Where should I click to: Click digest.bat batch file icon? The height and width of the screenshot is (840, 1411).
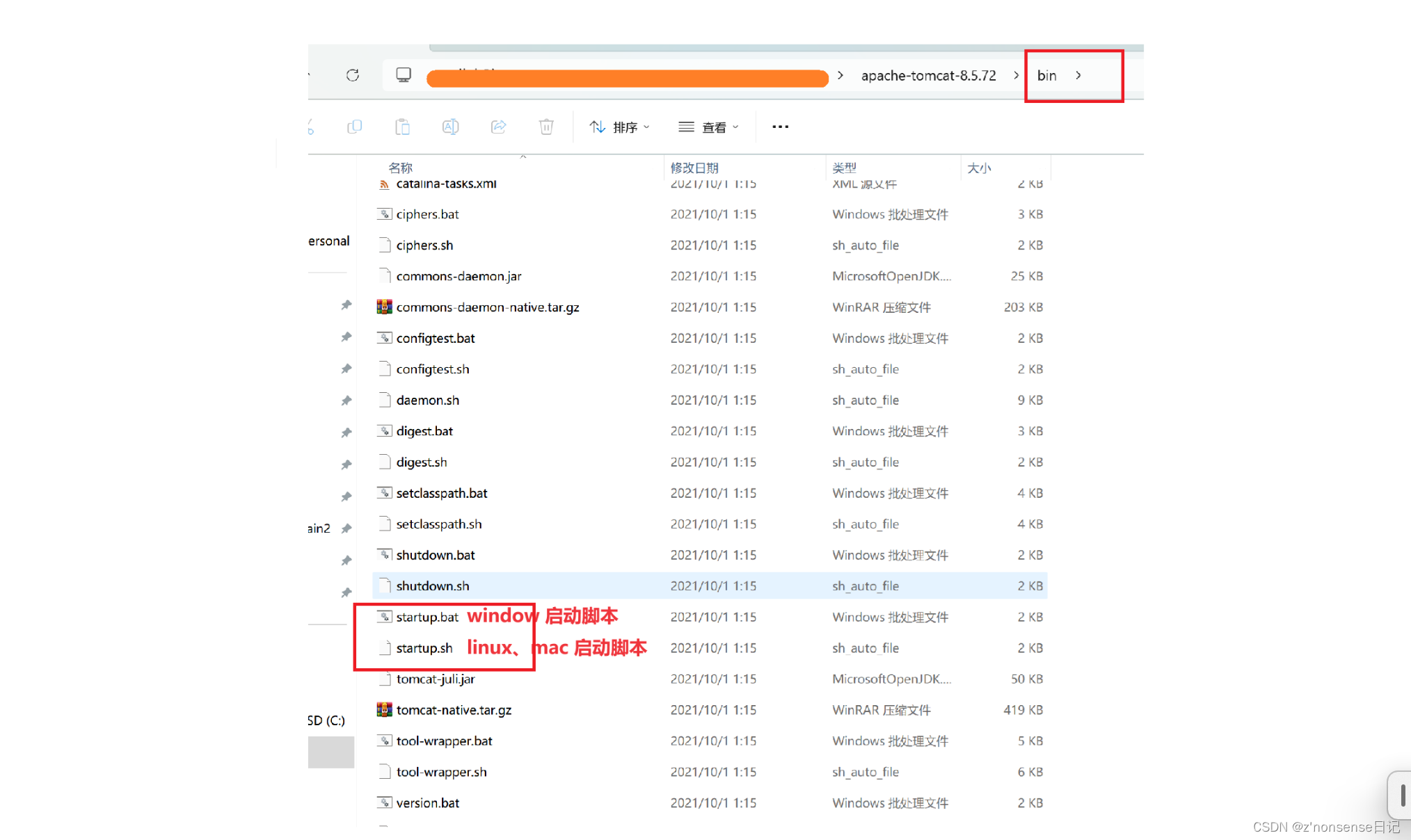384,431
